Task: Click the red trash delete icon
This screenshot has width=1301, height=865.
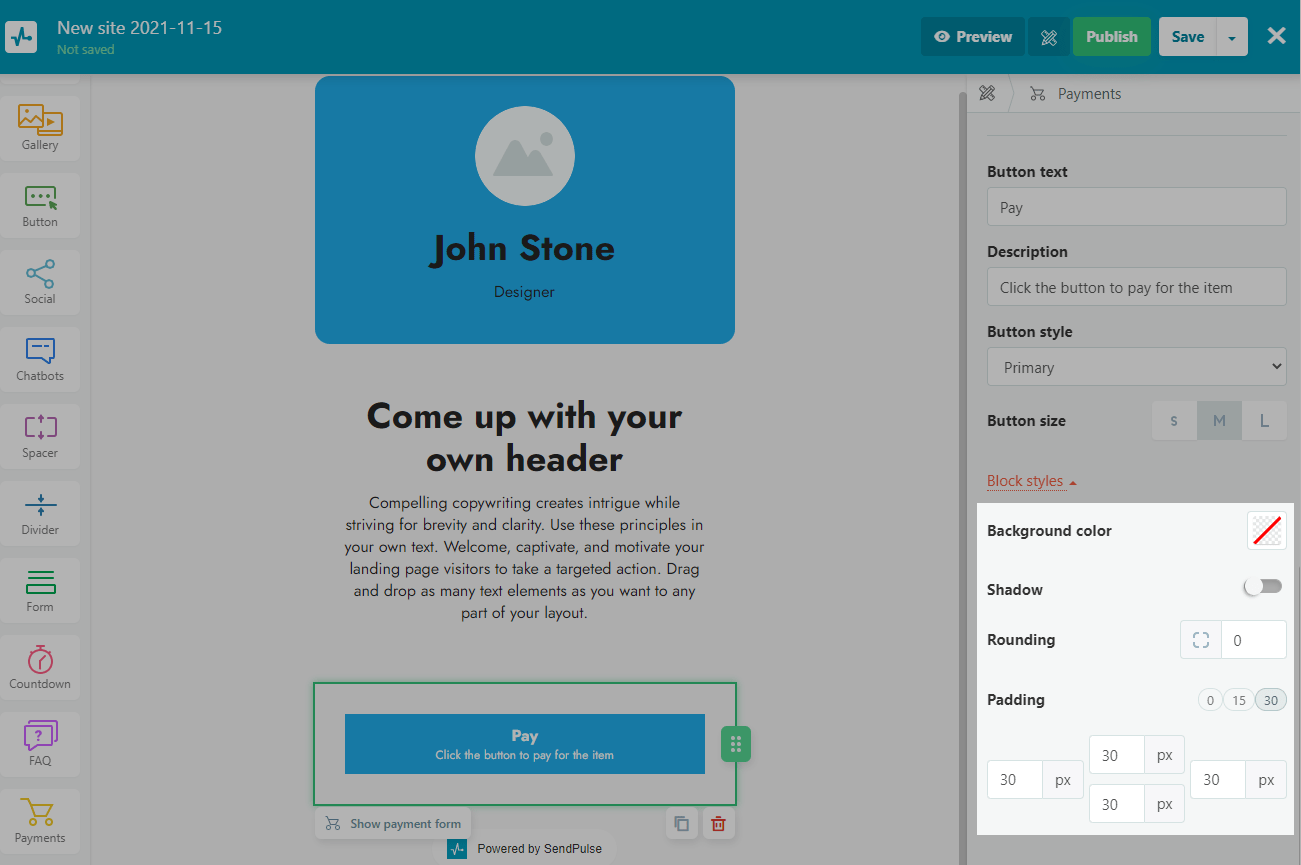Action: coord(718,824)
